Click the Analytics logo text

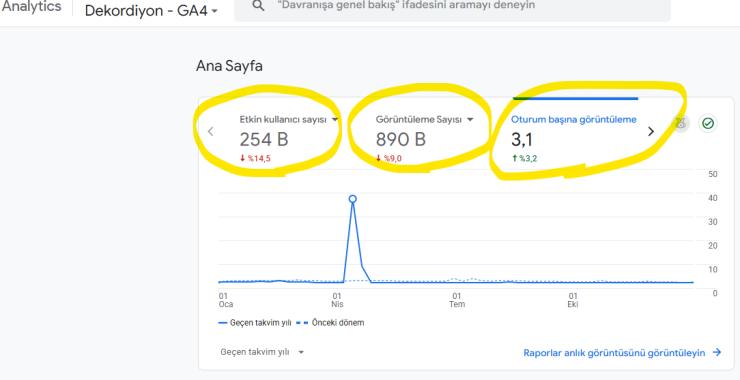click(x=32, y=7)
